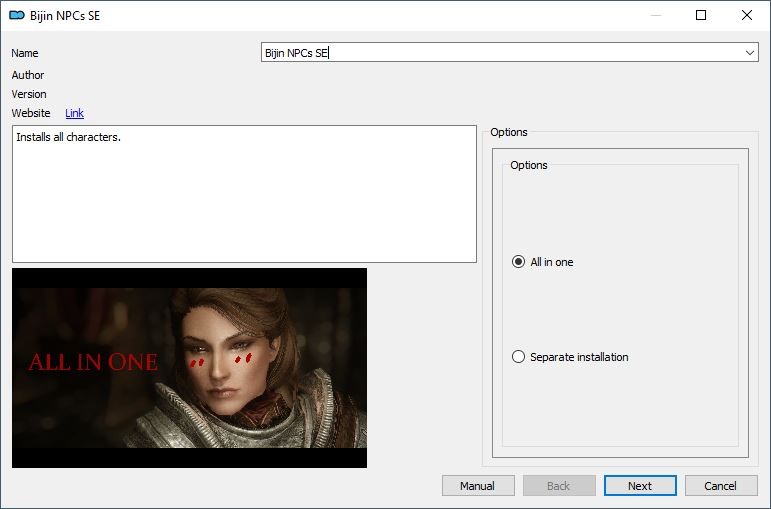Screen dimensions: 771x509
Task: Click the Manual button
Action: pos(478,486)
